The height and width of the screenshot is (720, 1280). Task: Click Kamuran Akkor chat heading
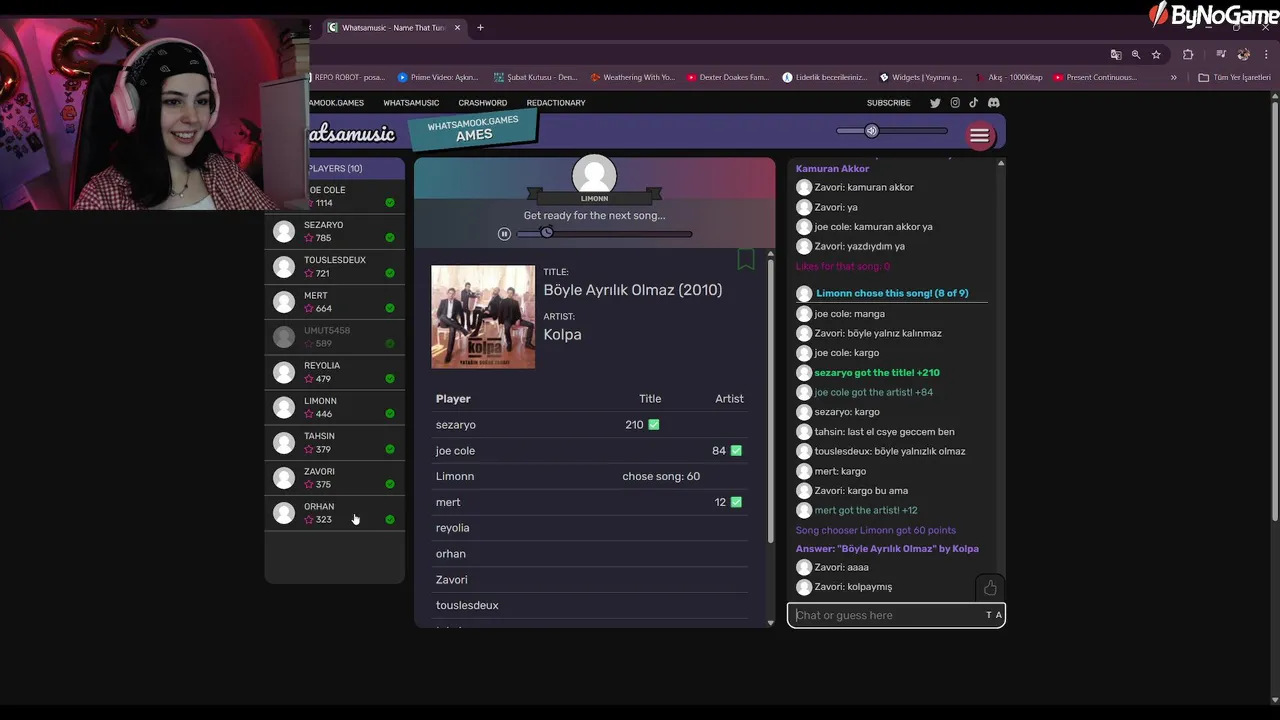click(832, 169)
